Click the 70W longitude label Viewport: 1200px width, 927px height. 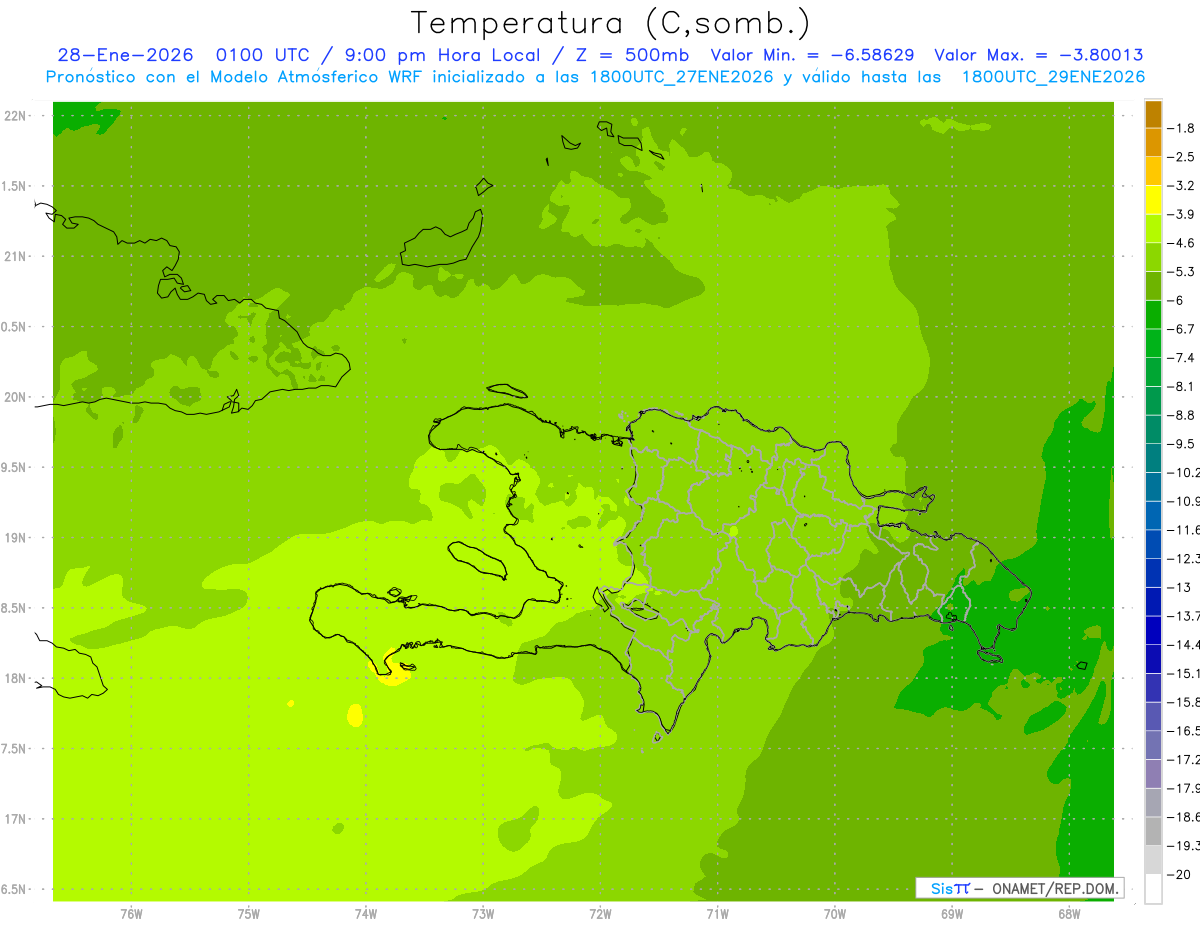point(835,913)
